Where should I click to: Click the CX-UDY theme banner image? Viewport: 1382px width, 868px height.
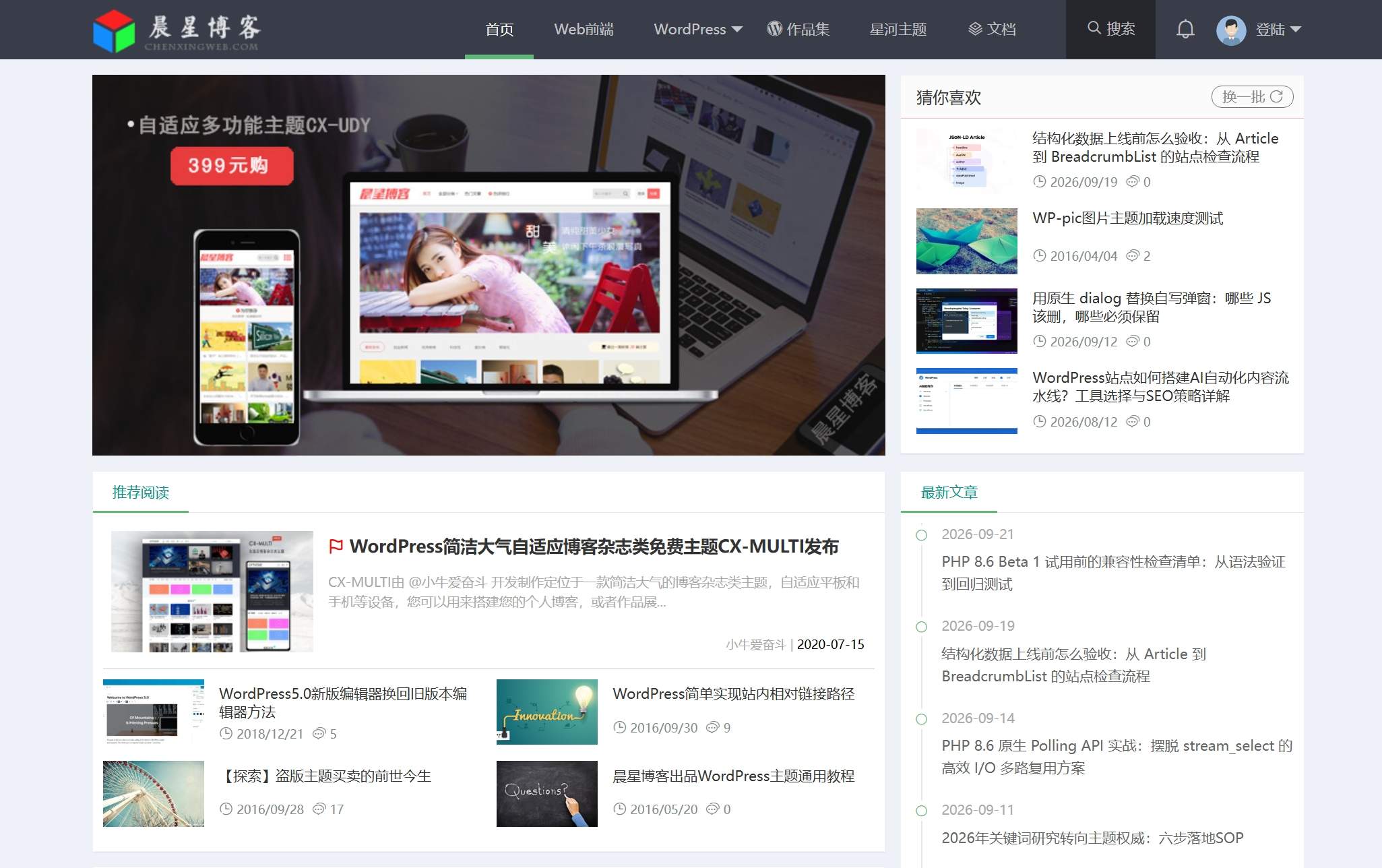tap(489, 265)
